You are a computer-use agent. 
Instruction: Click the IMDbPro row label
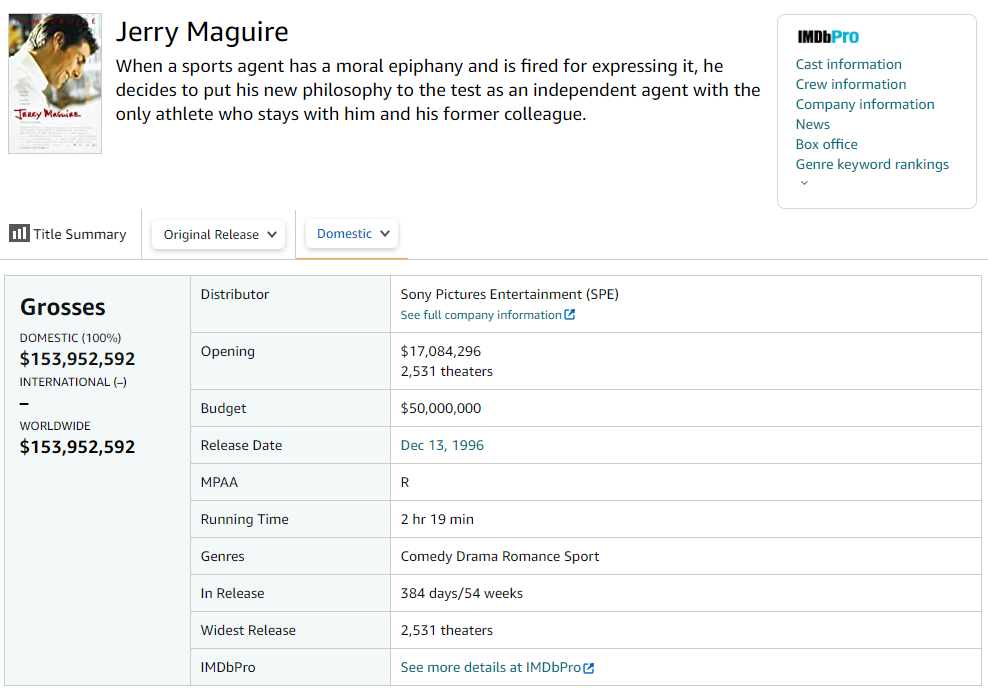pos(228,667)
